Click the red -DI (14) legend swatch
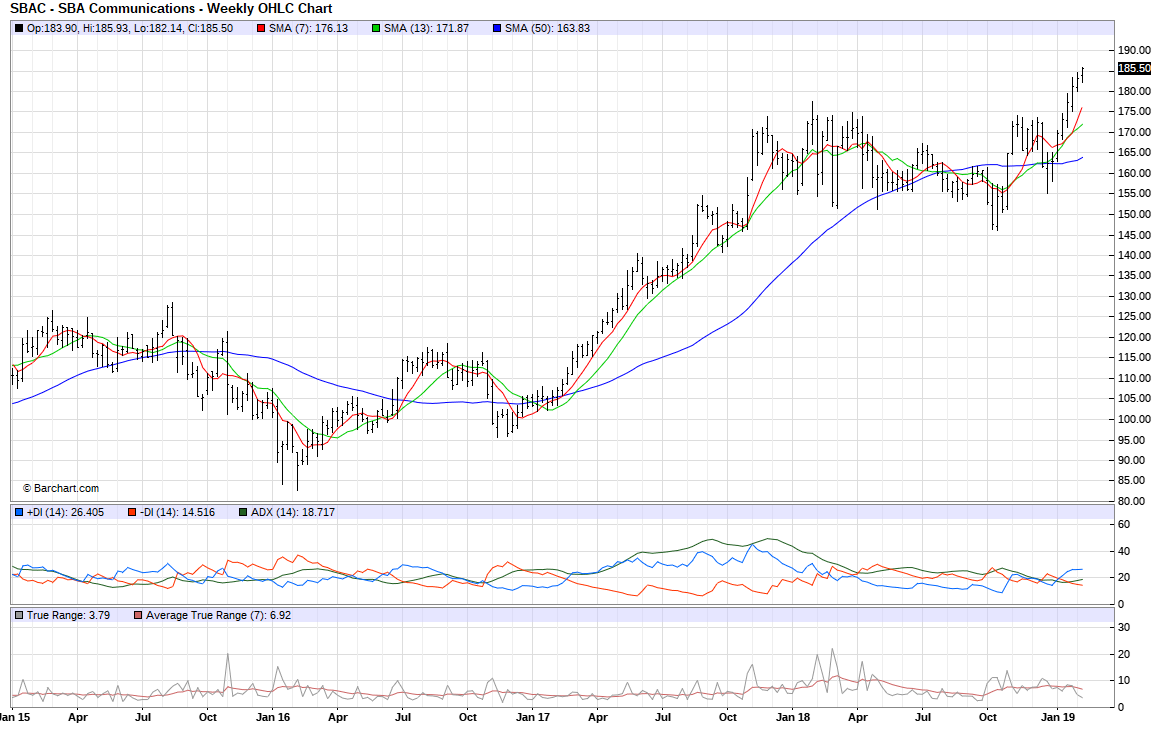The height and width of the screenshot is (748, 1156). 131,512
